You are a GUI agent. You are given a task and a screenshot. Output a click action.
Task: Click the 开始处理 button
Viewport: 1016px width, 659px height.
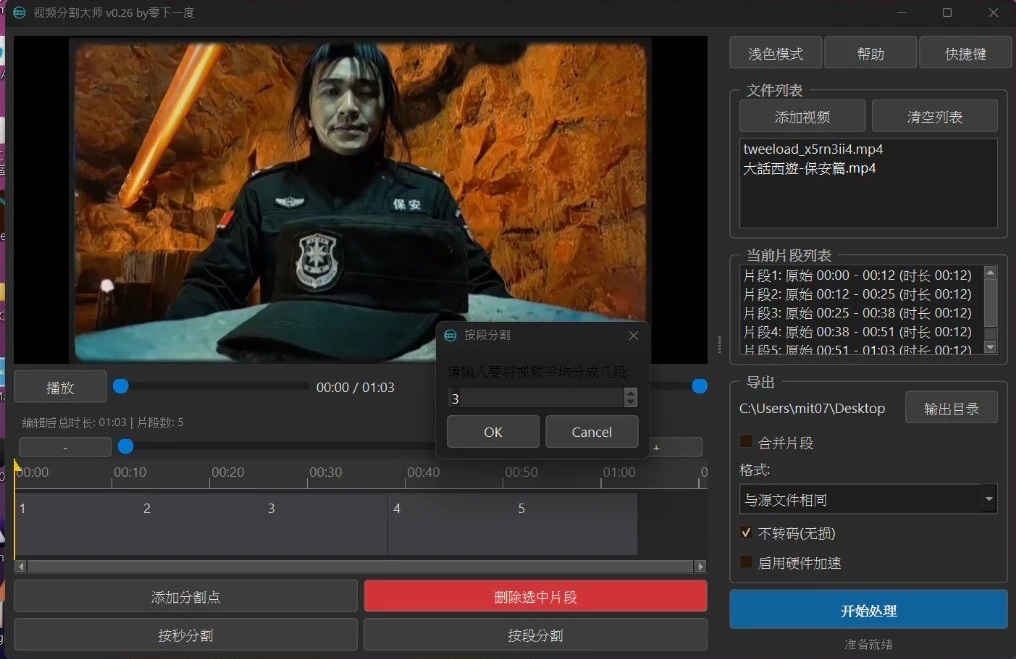coord(868,610)
